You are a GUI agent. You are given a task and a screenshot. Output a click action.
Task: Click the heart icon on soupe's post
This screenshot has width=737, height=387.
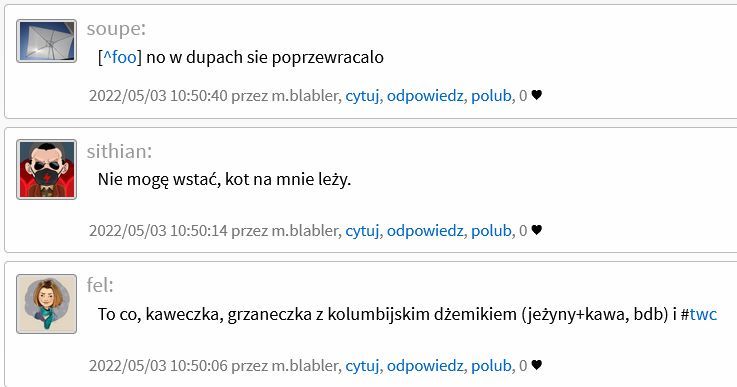pyautogui.click(x=537, y=95)
